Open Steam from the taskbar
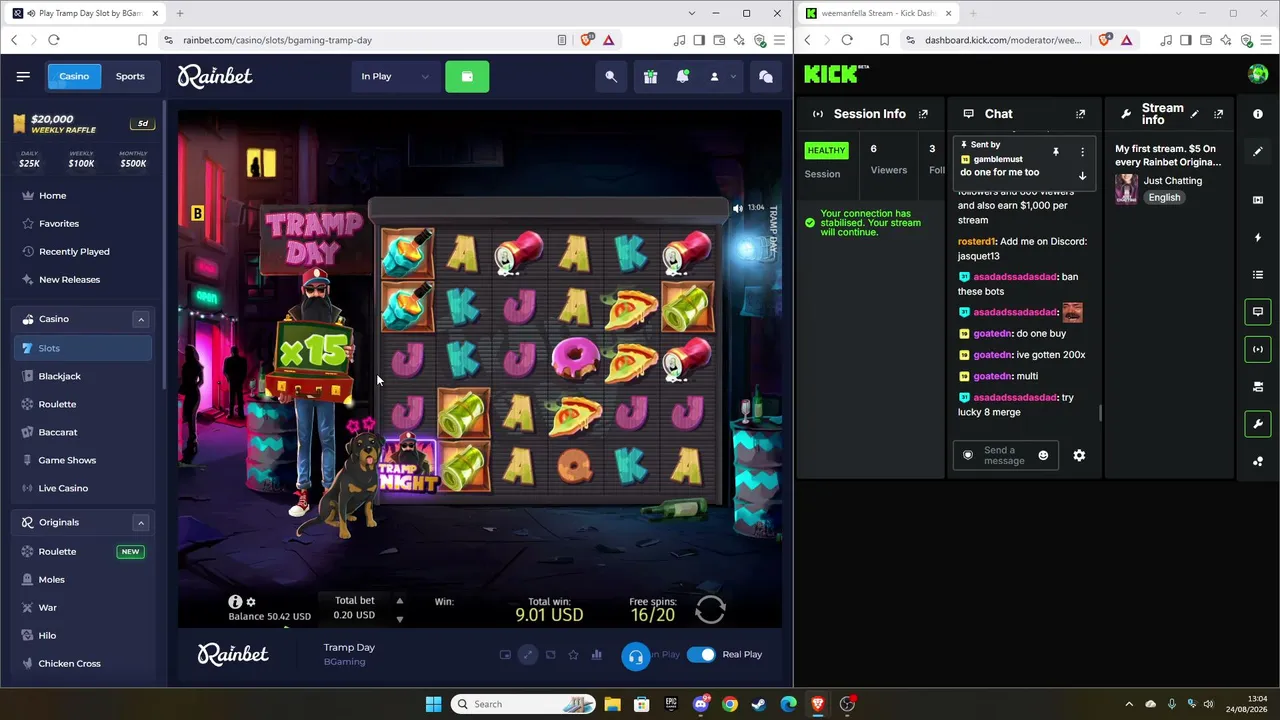1280x720 pixels. [759, 704]
